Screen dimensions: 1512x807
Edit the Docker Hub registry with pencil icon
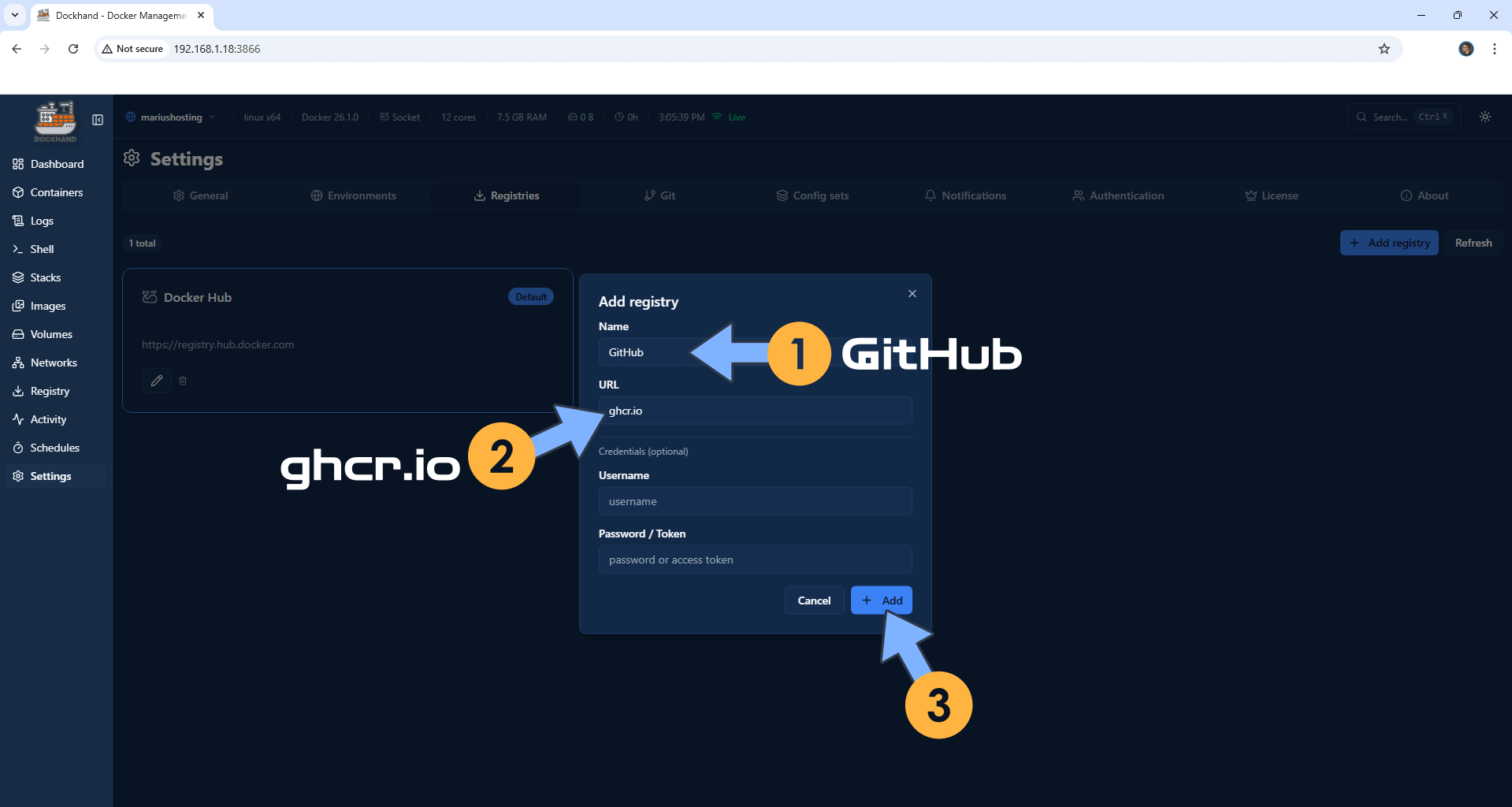tap(156, 380)
